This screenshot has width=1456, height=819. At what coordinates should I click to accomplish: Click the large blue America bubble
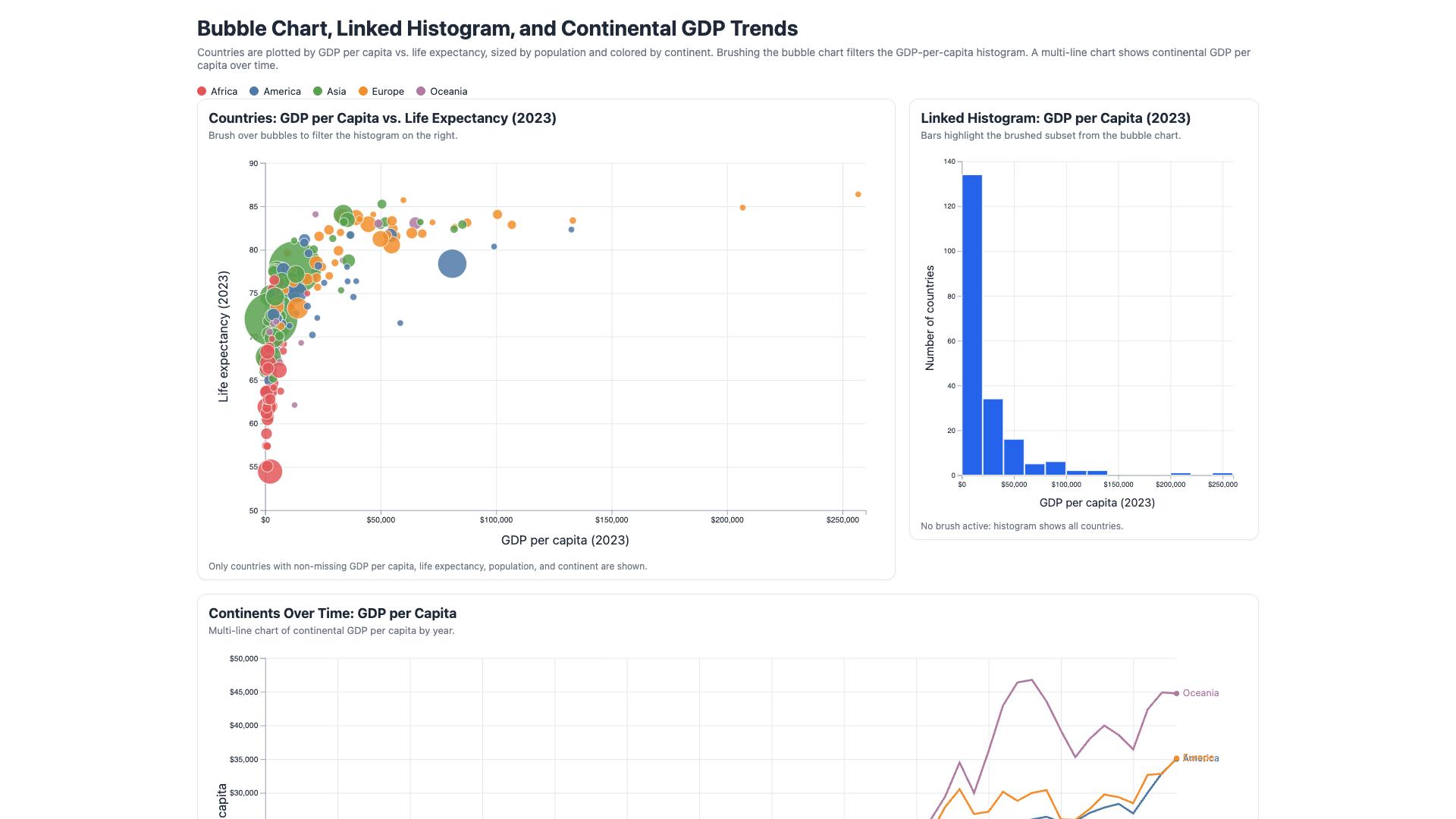tap(452, 264)
